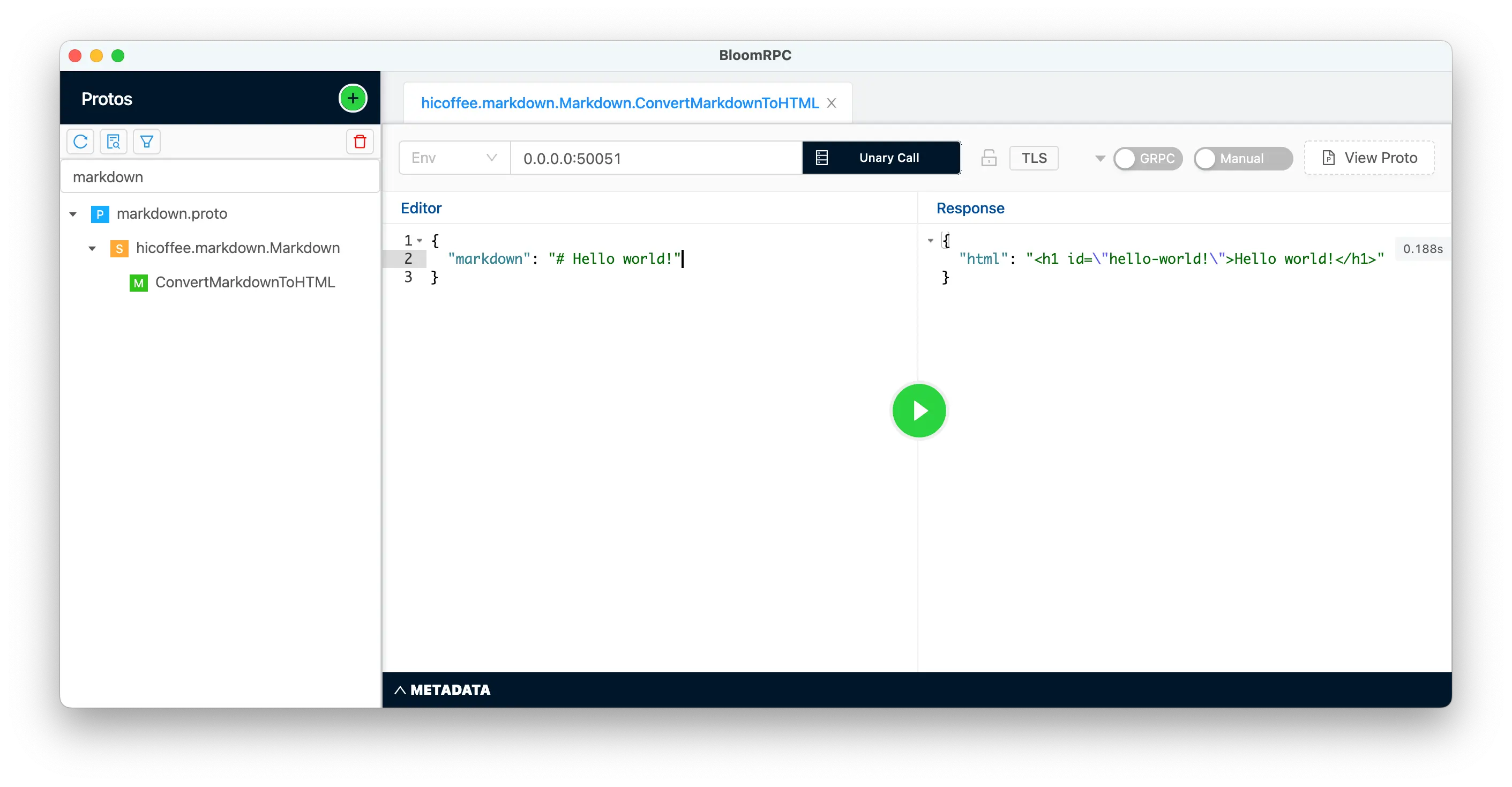Close the ConvertMarkdownToHTML tab
Viewport: 1512px width, 787px height.
[831, 102]
